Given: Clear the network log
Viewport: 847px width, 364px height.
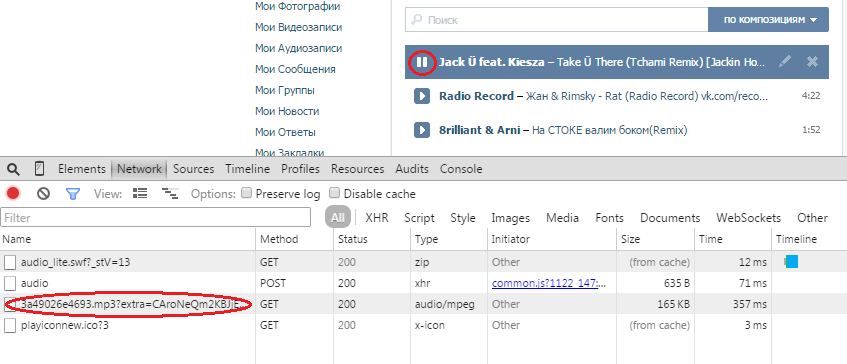Looking at the screenshot, I should [43, 193].
